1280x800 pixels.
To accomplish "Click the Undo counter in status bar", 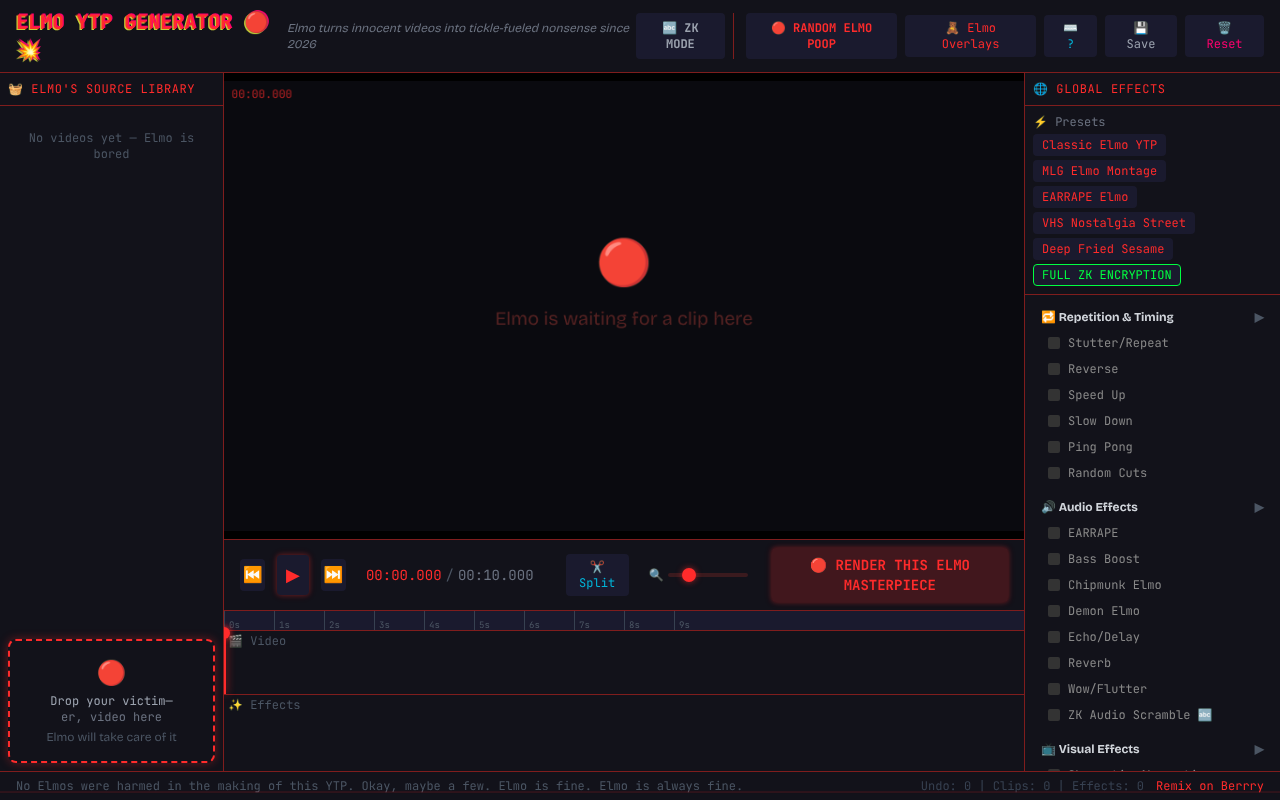I will (x=946, y=786).
